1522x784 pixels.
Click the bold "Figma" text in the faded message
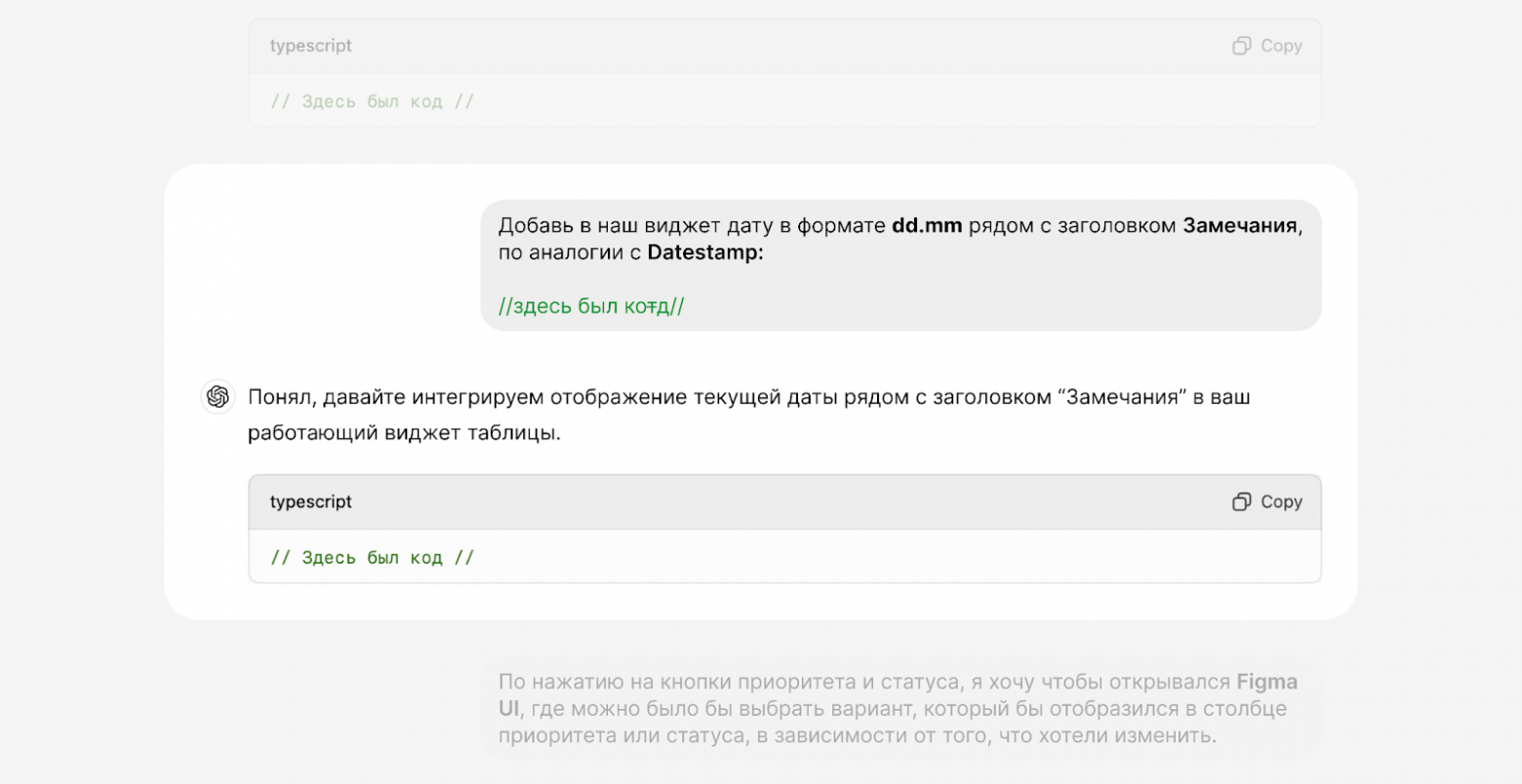pyautogui.click(x=1267, y=682)
